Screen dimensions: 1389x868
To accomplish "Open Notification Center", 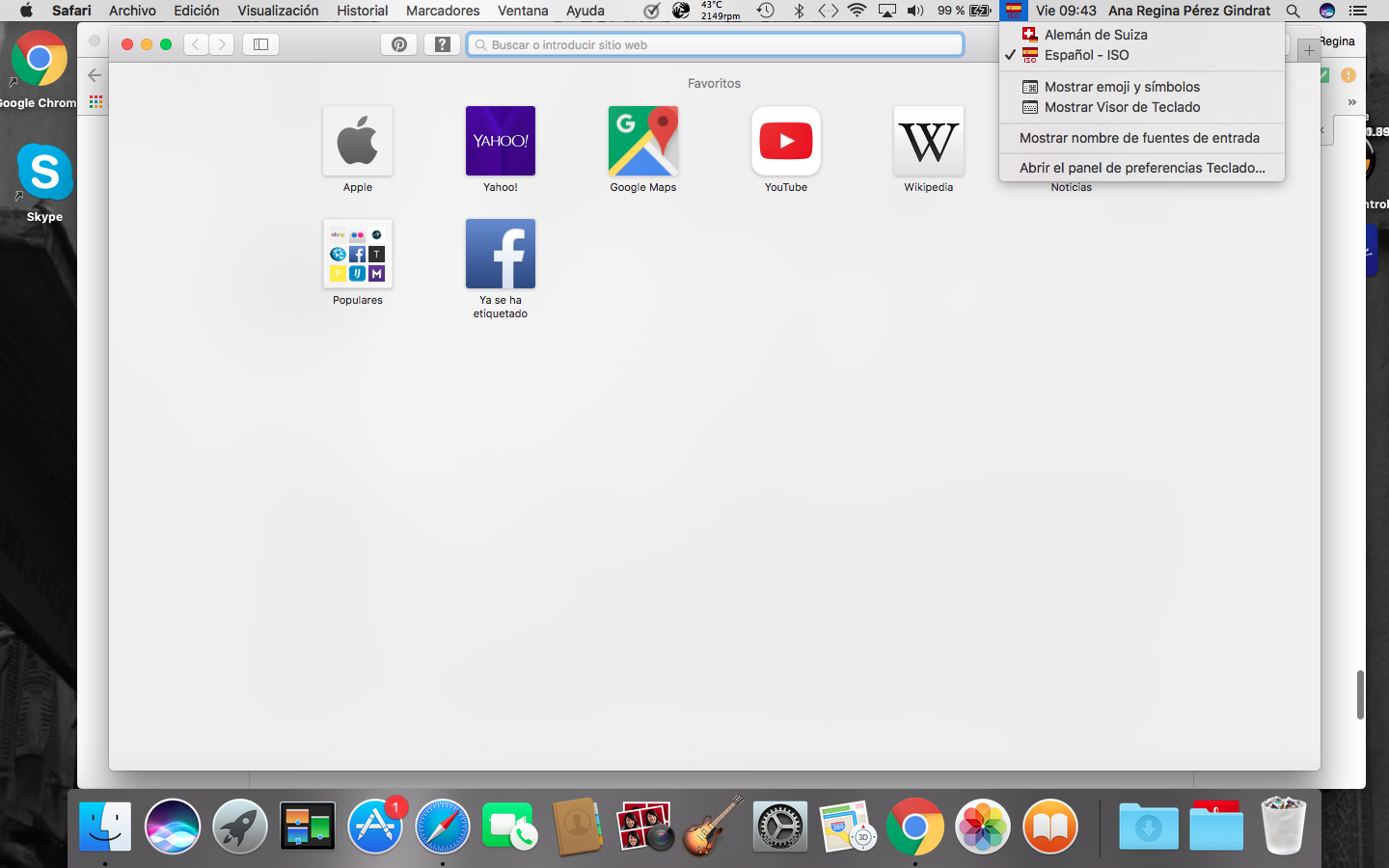I will tap(1358, 11).
